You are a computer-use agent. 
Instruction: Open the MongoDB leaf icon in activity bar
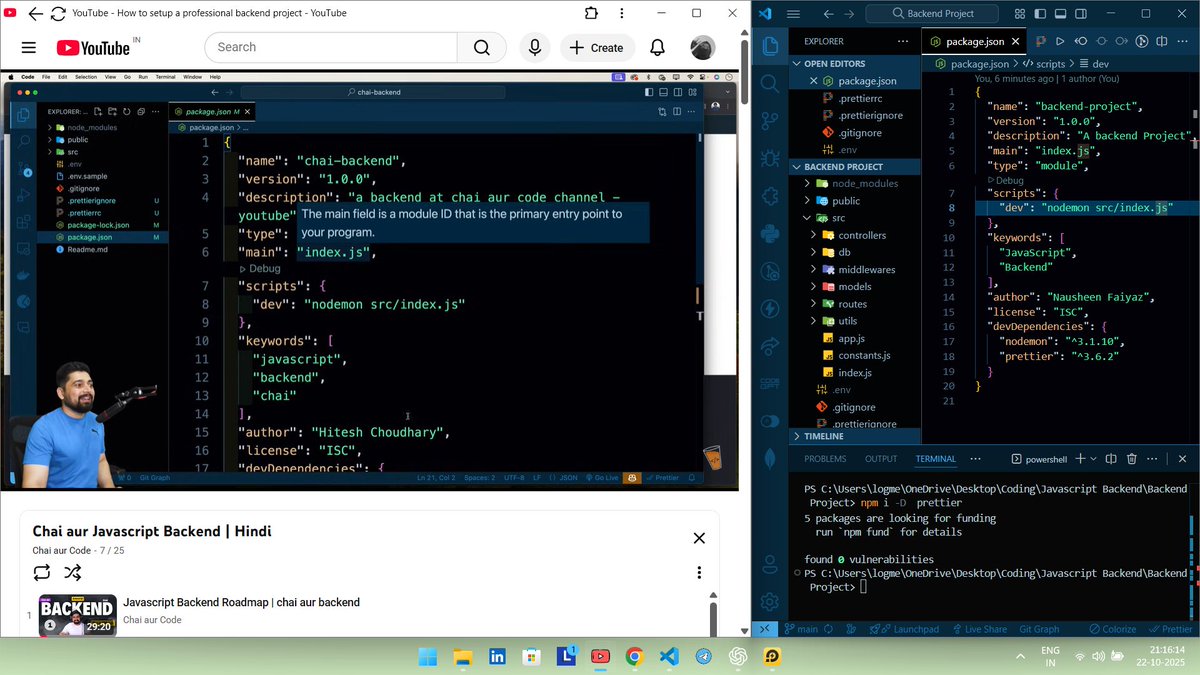770,459
